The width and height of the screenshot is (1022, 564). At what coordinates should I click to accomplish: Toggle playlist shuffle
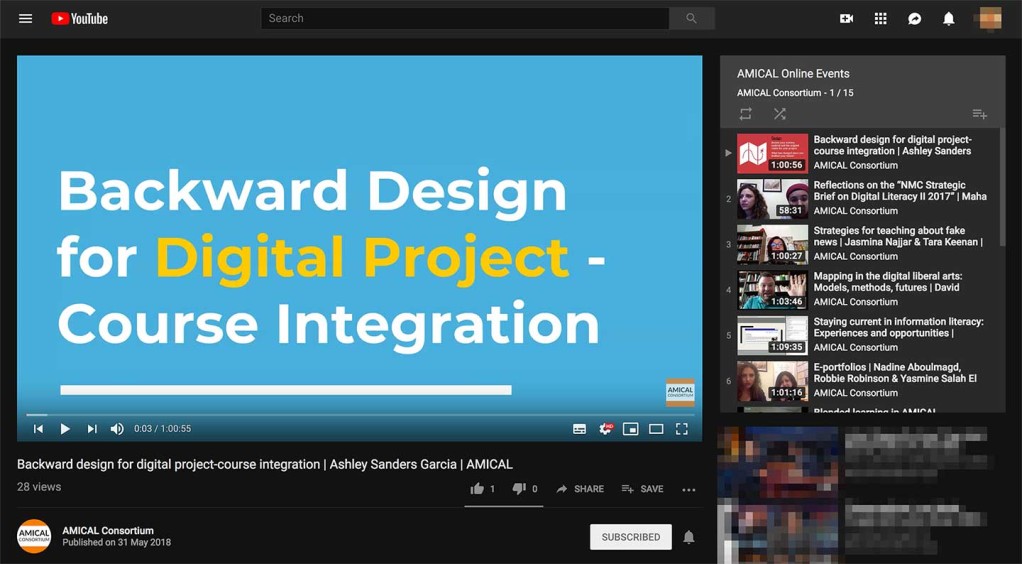[779, 114]
